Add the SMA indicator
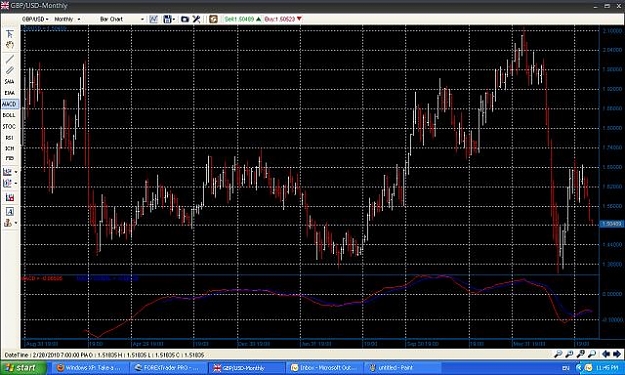 pyautogui.click(x=9, y=81)
